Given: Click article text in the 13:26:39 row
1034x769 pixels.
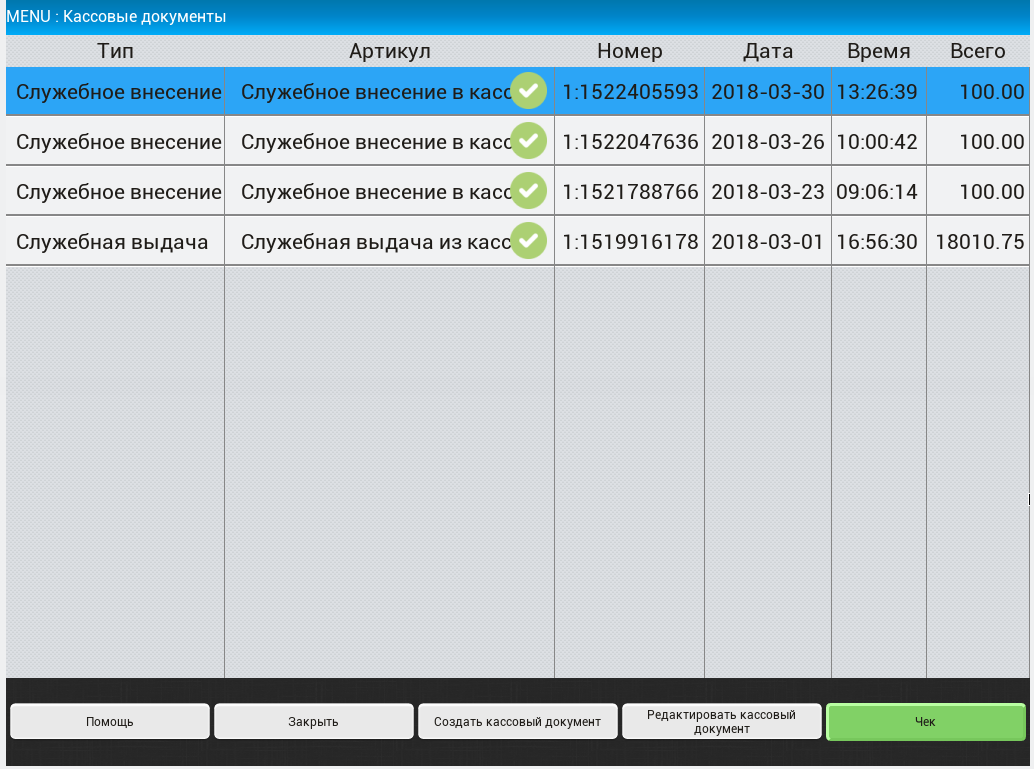Looking at the screenshot, I should 376,92.
